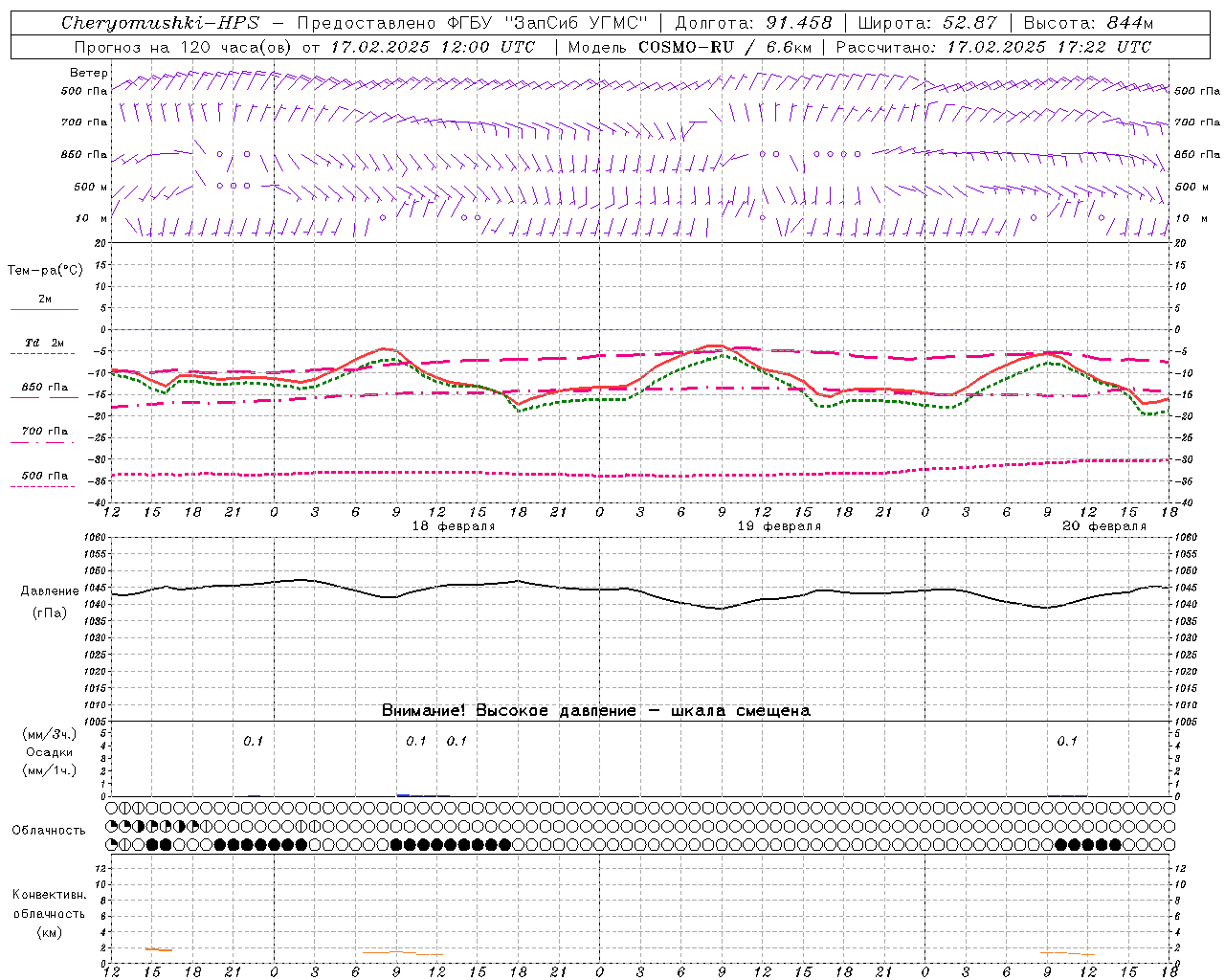The height and width of the screenshot is (980, 1225).
Task: Click the warning 'Внимание! Высокое давление — шкала смещена'
Action: coord(595,711)
